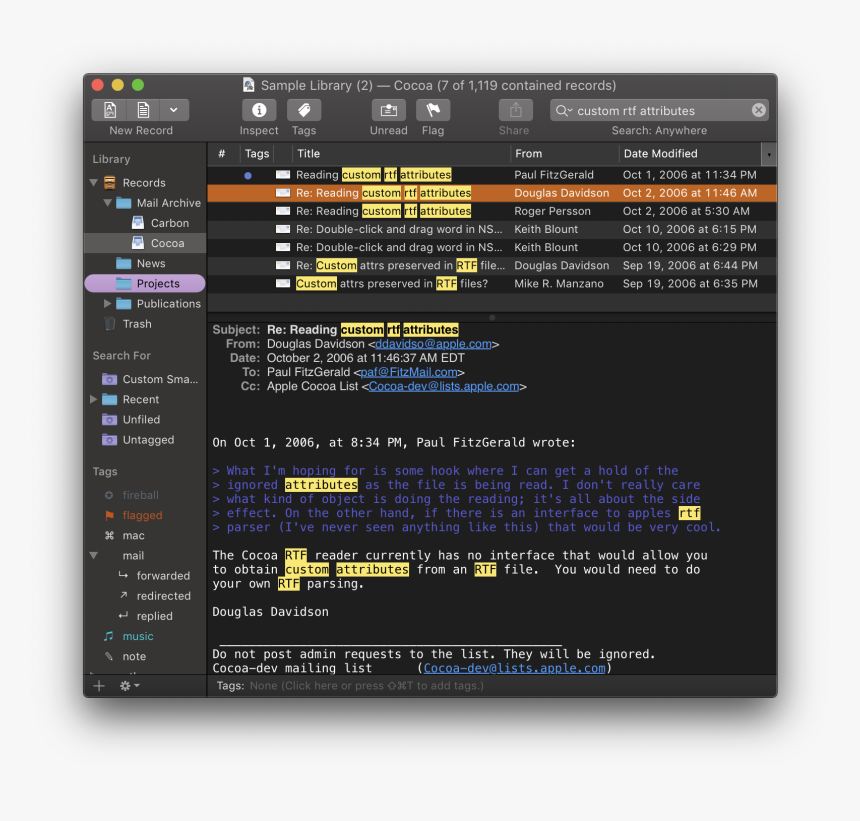Select Douglas Davidson's Sep 19 message
The width and height of the screenshot is (860, 821).
[492, 265]
